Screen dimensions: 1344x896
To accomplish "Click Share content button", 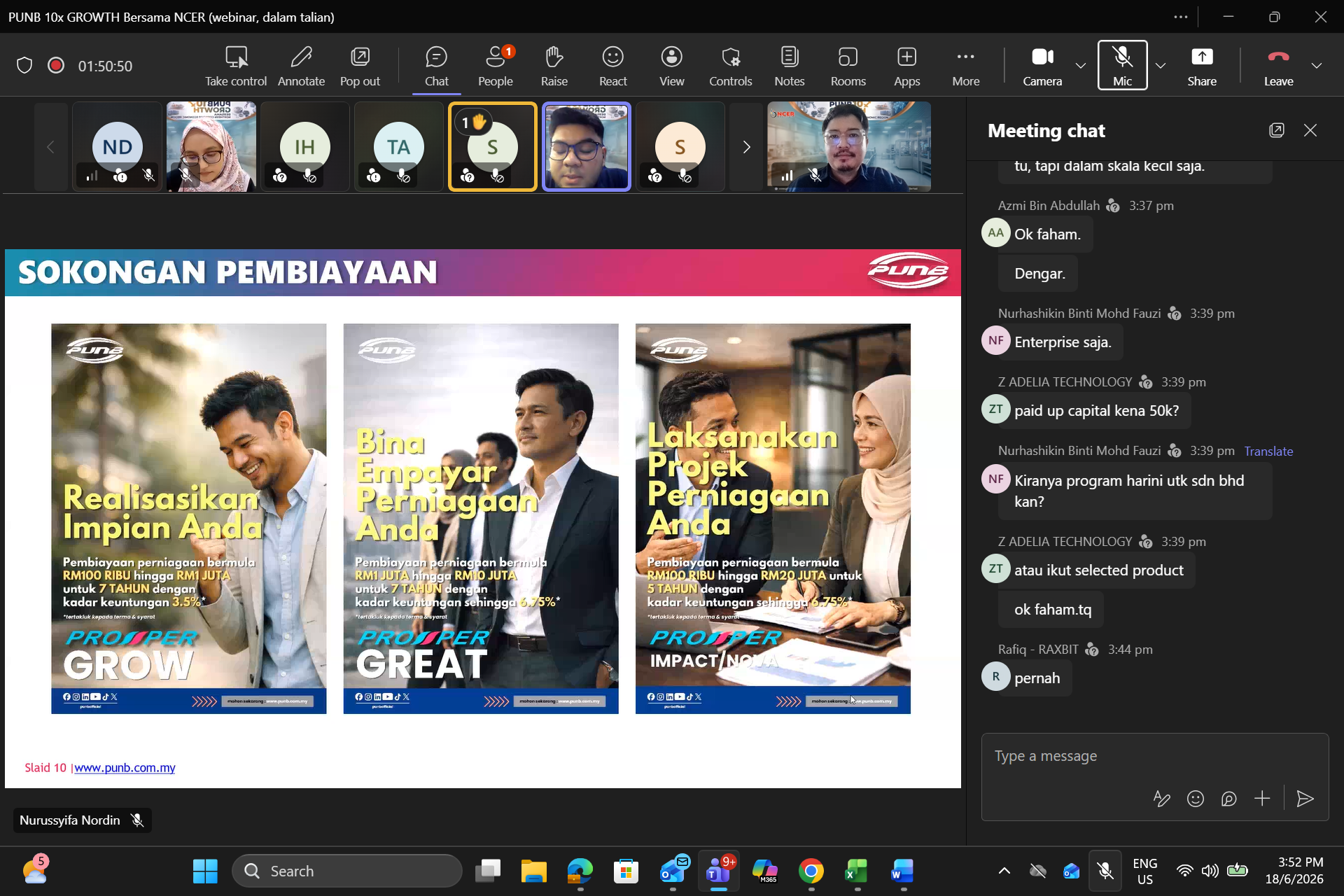I will 1202,66.
